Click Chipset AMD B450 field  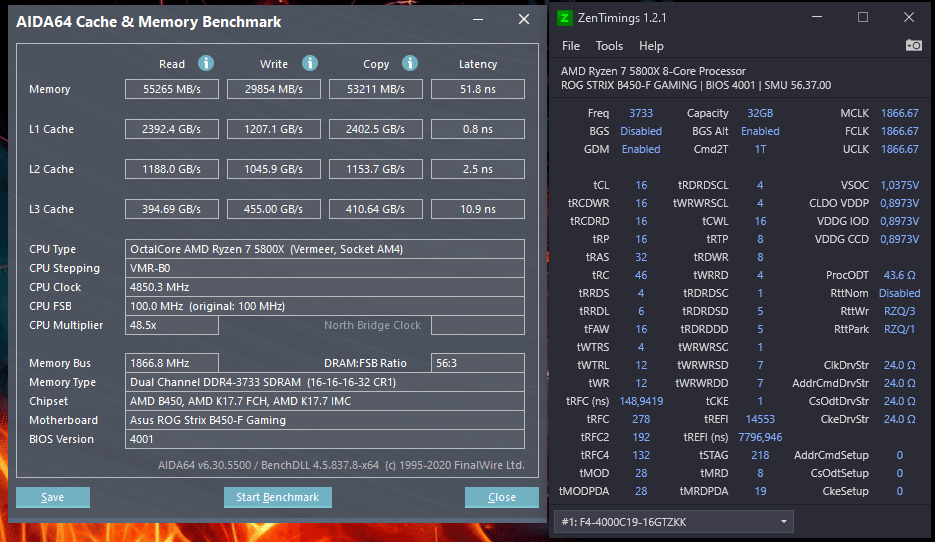pos(325,401)
